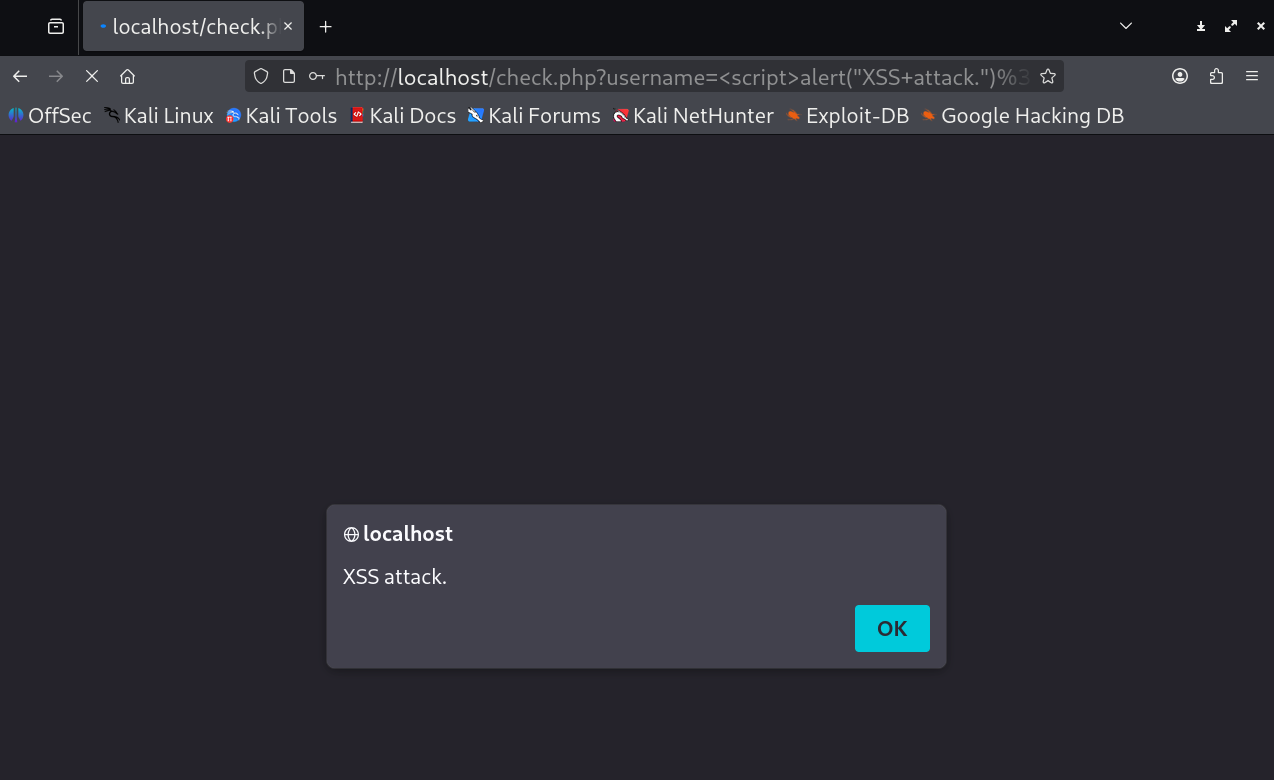Bookmark this page with the star

click(x=1047, y=76)
